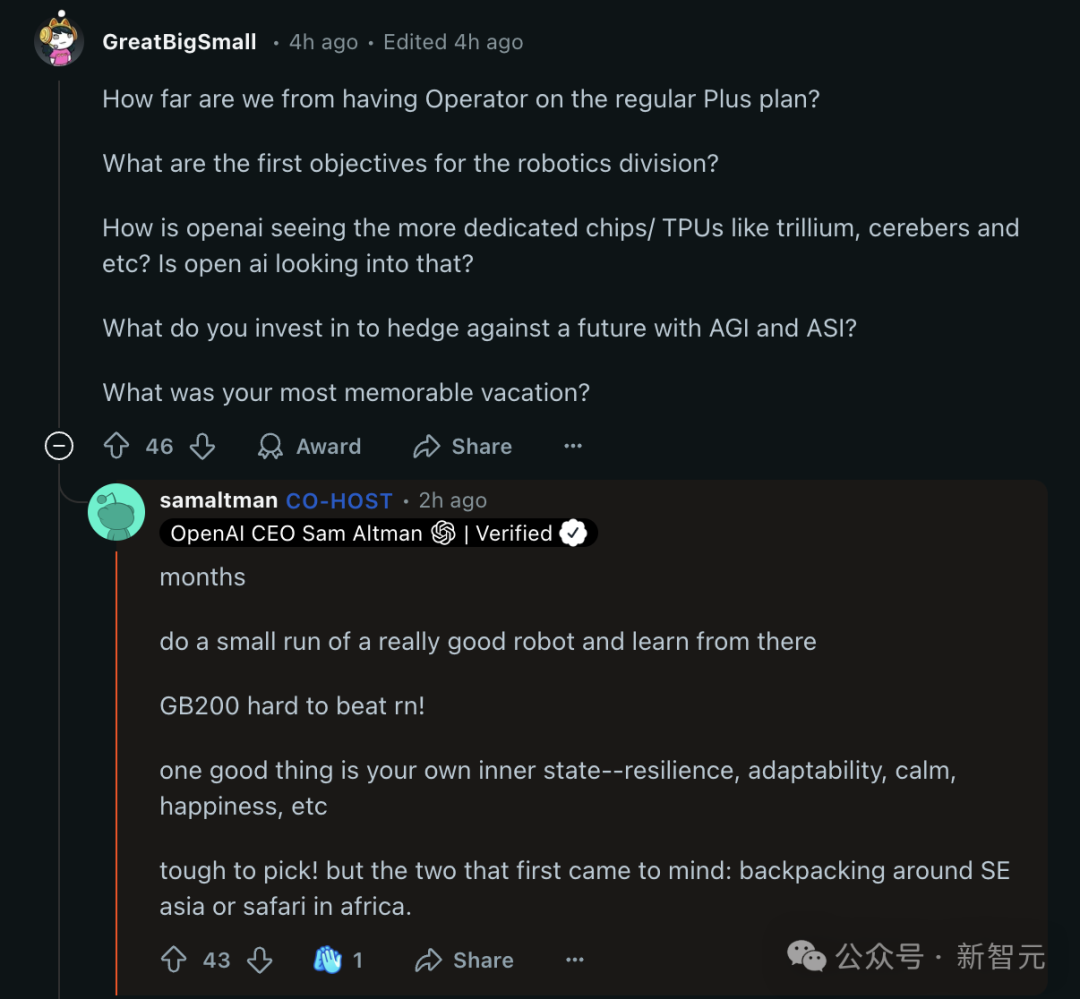The width and height of the screenshot is (1080, 999).
Task: Share GreatBigSmall's comment
Action: tap(463, 446)
